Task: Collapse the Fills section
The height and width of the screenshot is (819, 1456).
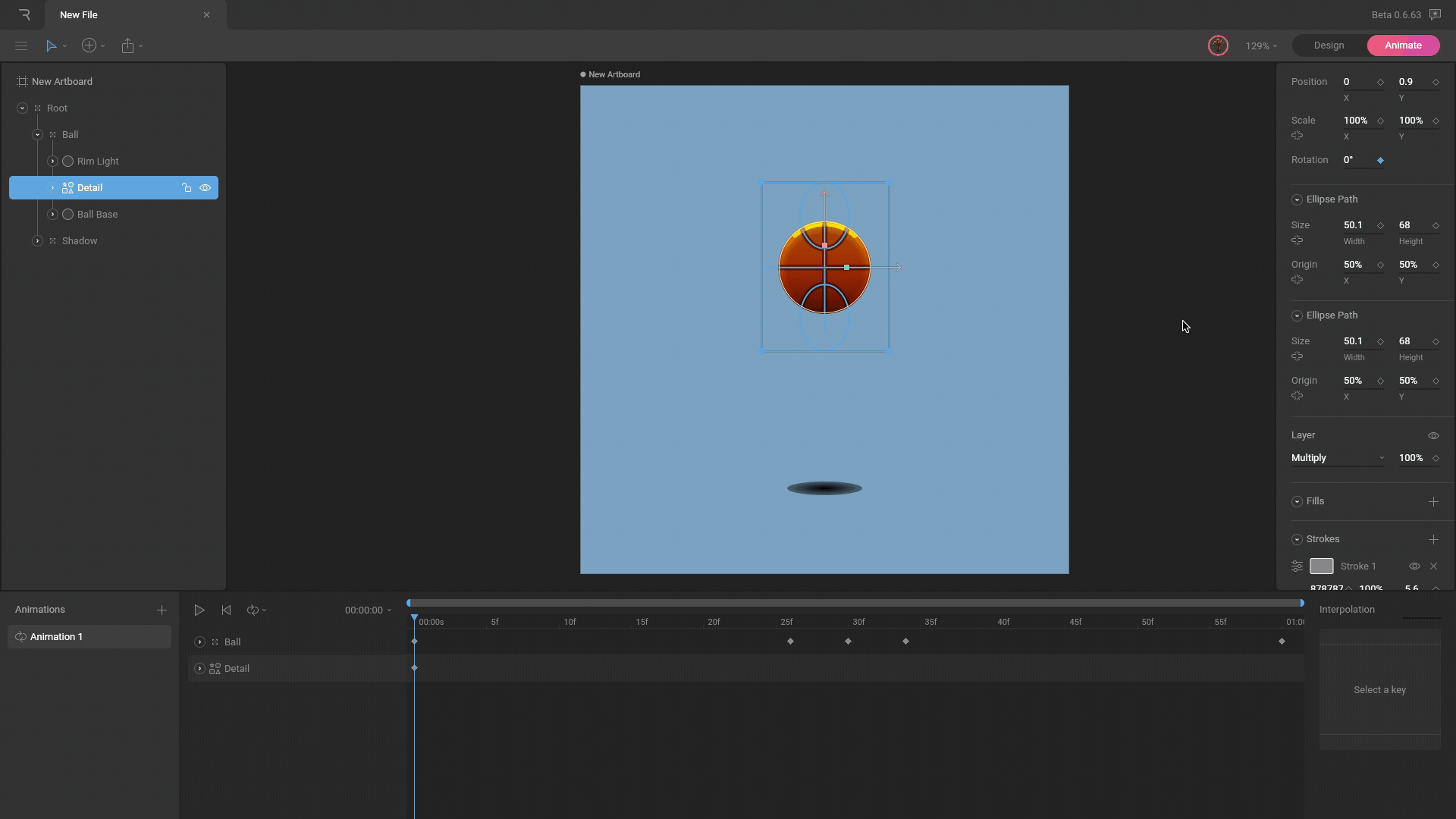Action: click(1297, 501)
